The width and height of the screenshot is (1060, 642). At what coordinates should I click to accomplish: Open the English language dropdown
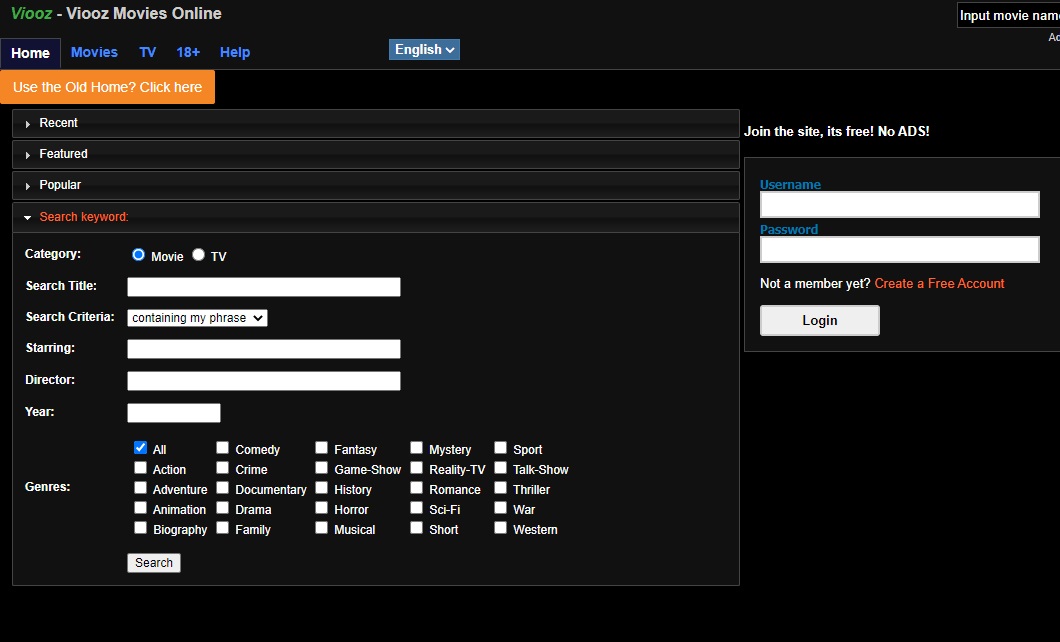click(x=425, y=49)
